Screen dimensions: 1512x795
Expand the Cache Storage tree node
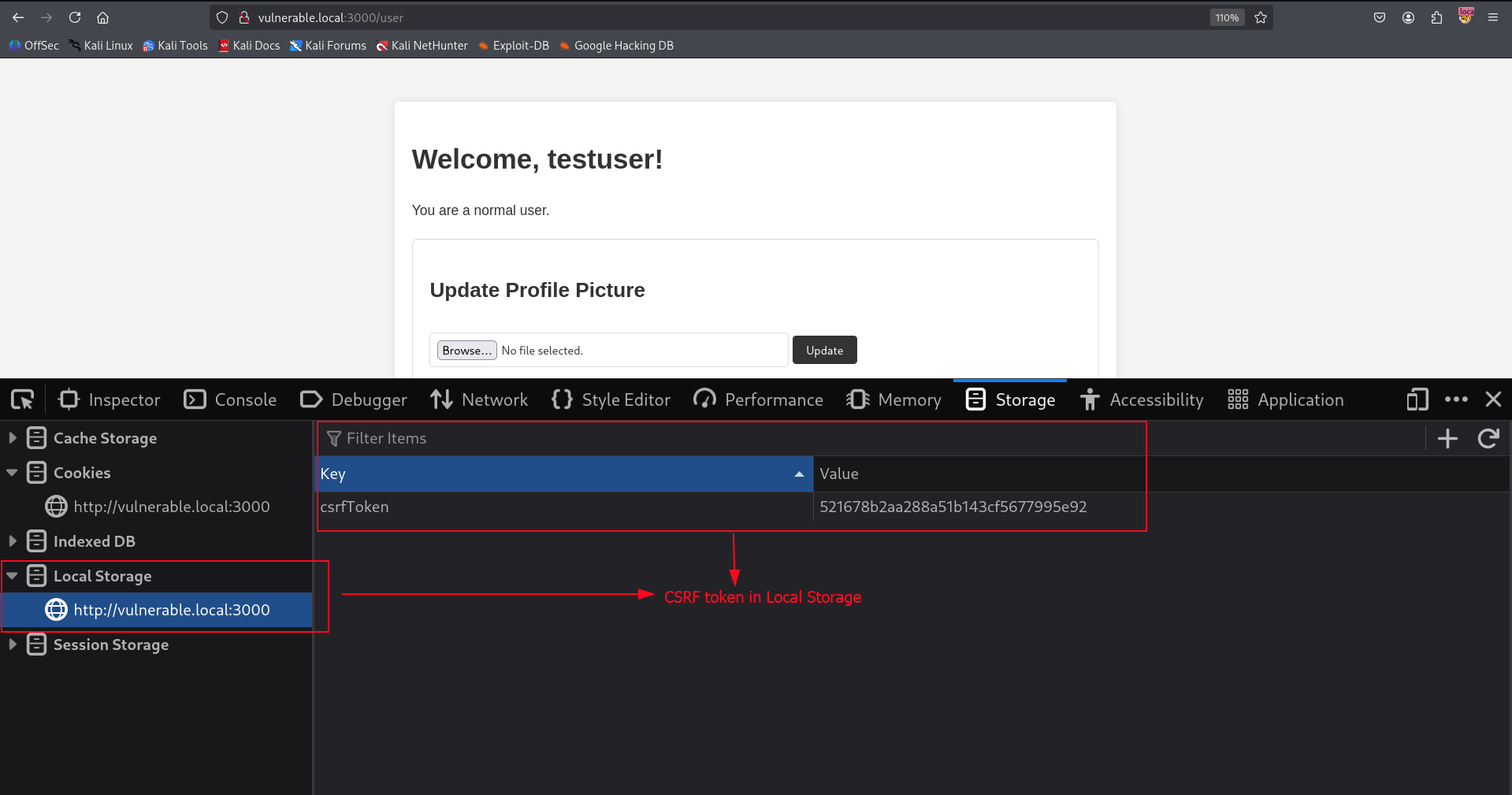point(13,437)
